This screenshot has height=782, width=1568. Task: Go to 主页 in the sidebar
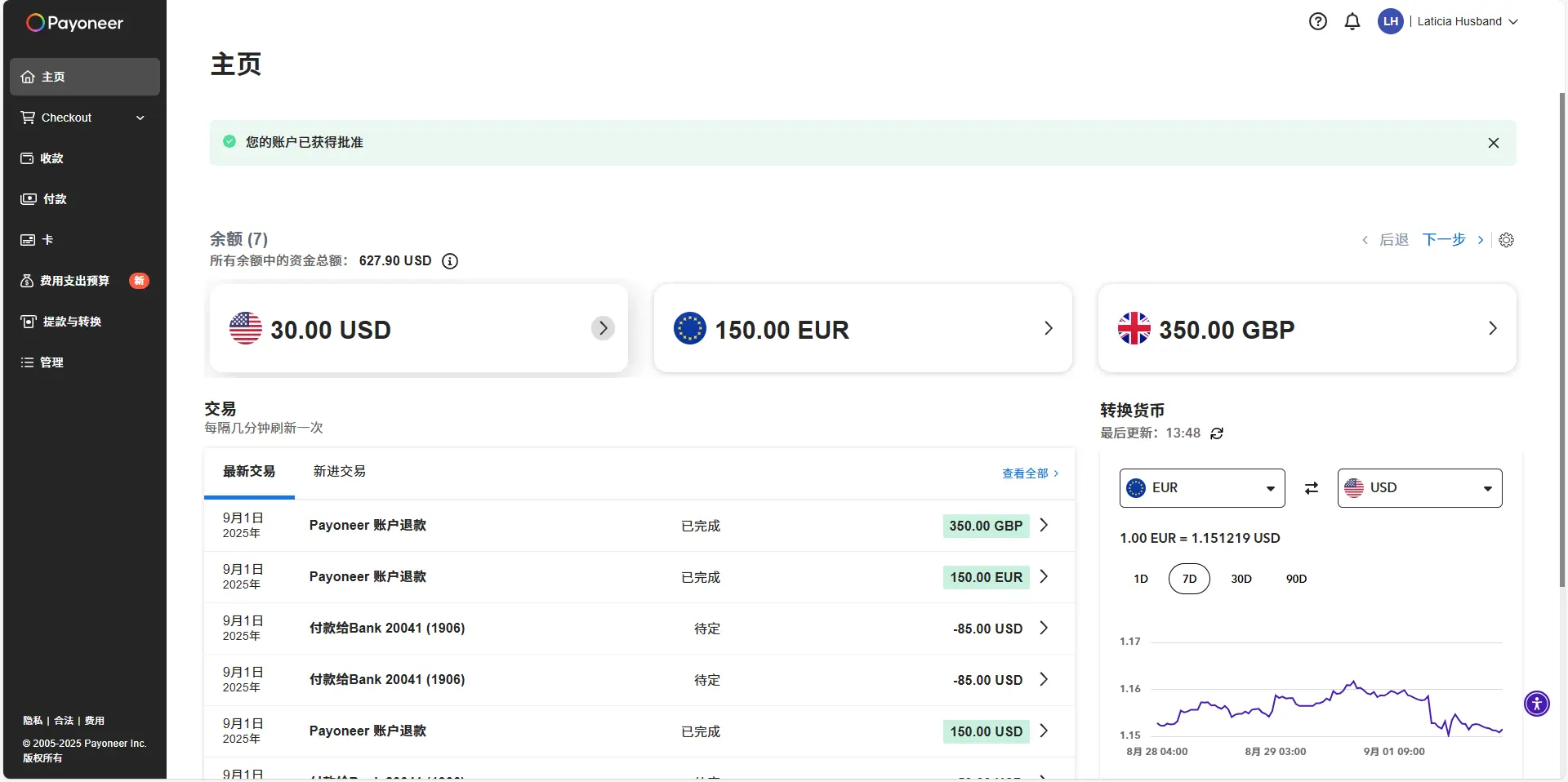pyautogui.click(x=85, y=77)
